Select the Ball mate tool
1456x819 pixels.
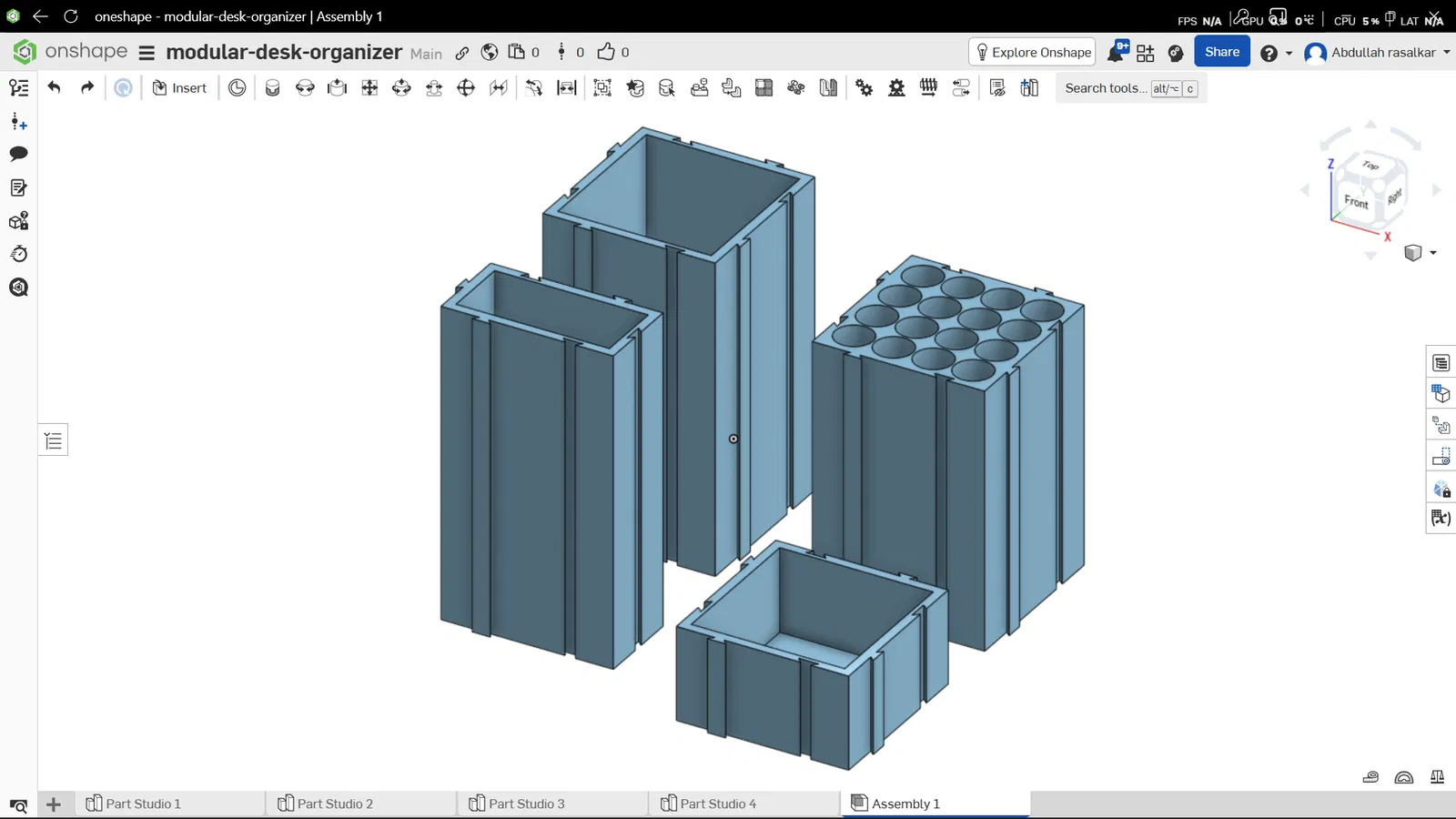point(466,87)
